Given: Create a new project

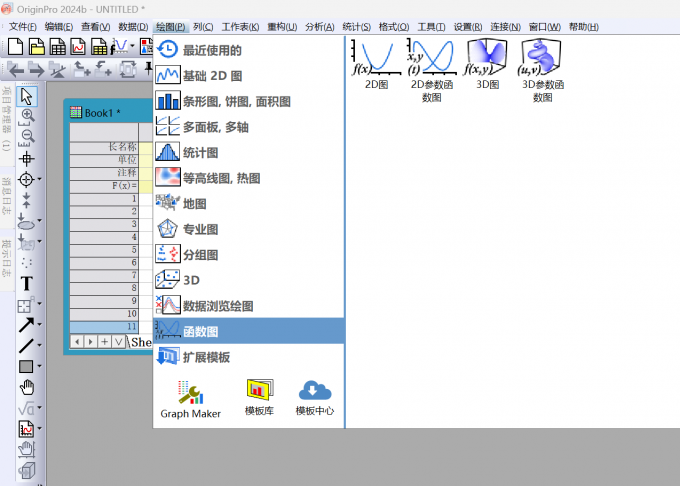Looking at the screenshot, I should pos(15,46).
